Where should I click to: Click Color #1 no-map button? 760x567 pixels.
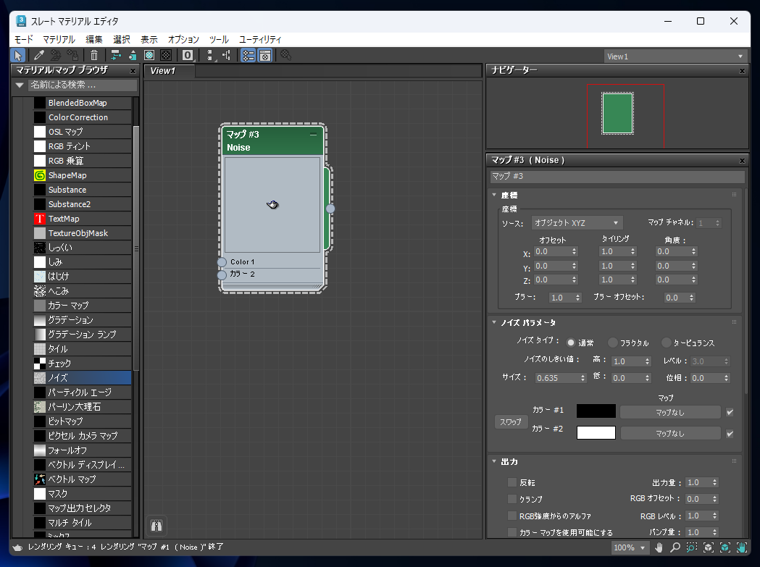click(670, 412)
